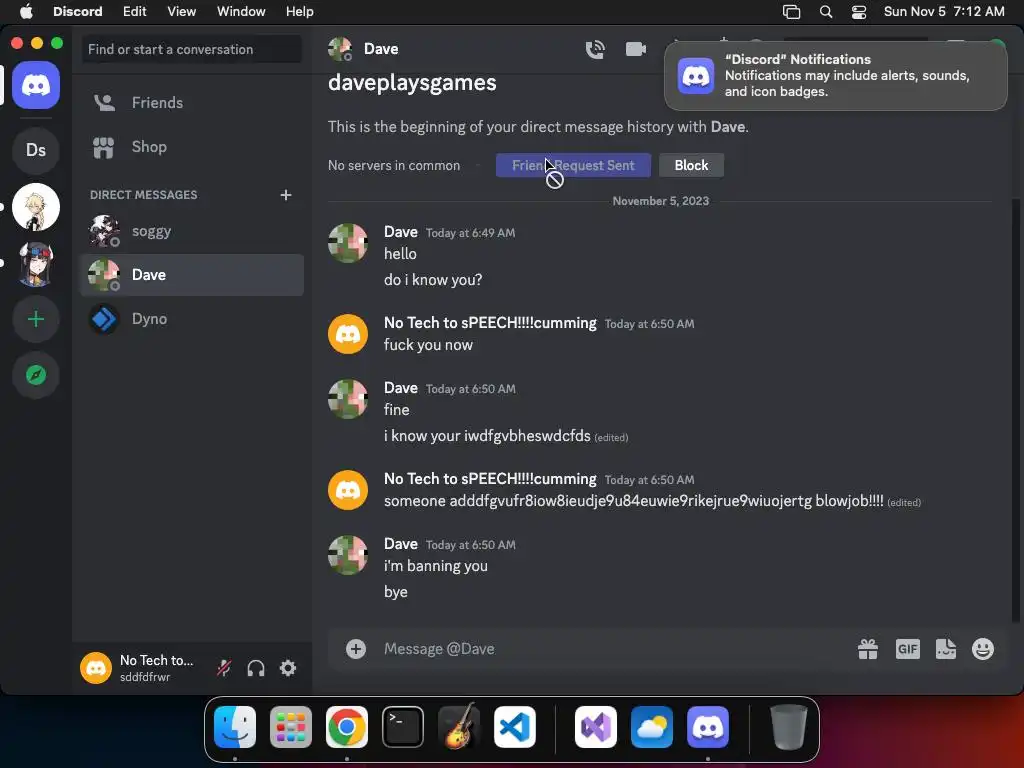
Task: Add a server with plus icon
Action: [36, 319]
